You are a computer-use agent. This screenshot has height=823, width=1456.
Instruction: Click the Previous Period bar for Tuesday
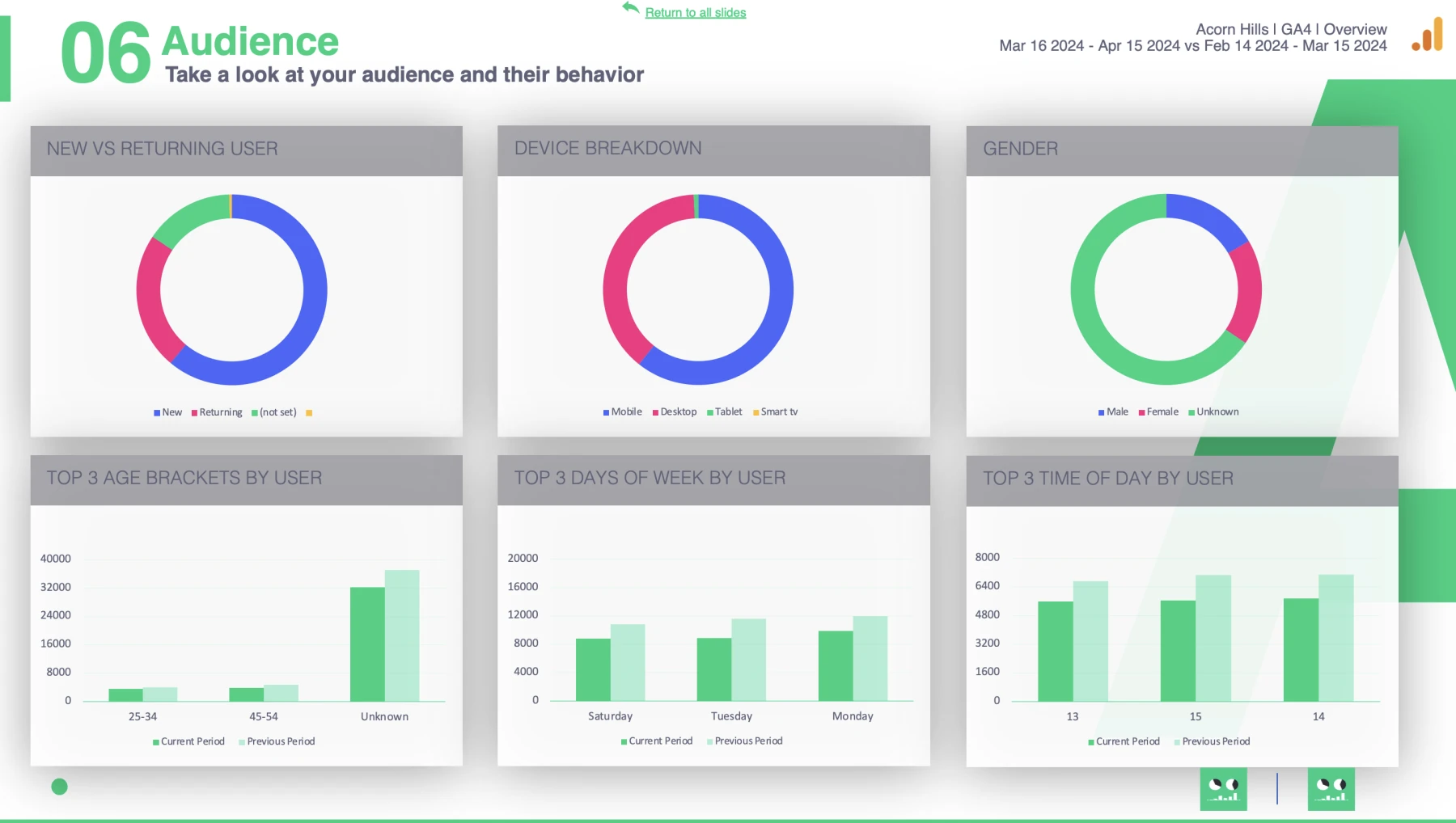coord(748,660)
